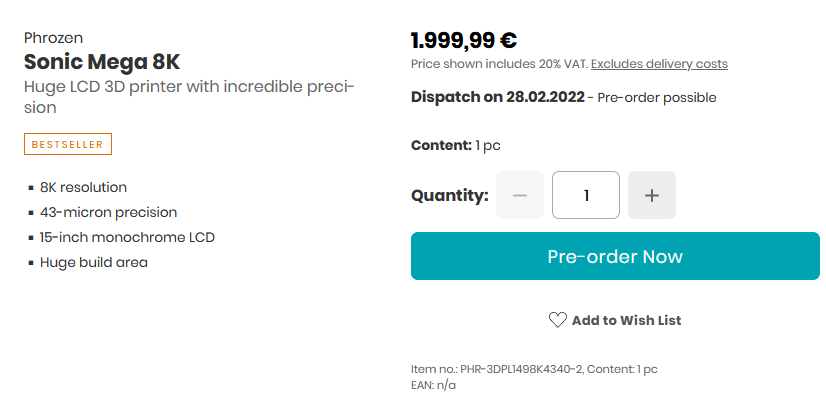The width and height of the screenshot is (826, 406).
Task: Click the heart wish list icon
Action: (557, 320)
